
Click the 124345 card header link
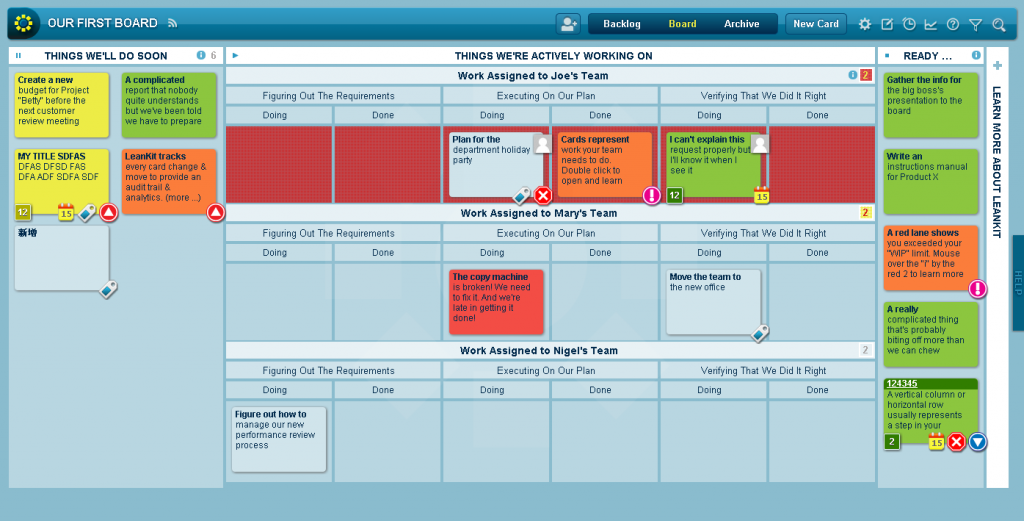click(x=902, y=383)
